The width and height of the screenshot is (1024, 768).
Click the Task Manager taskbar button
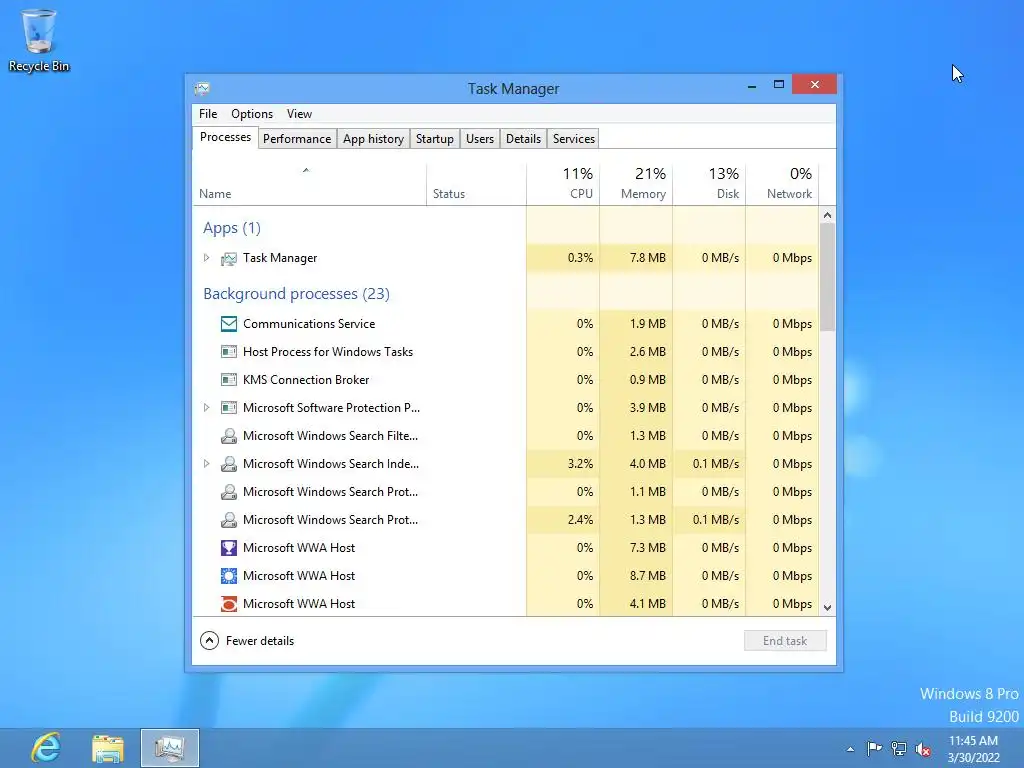point(170,748)
